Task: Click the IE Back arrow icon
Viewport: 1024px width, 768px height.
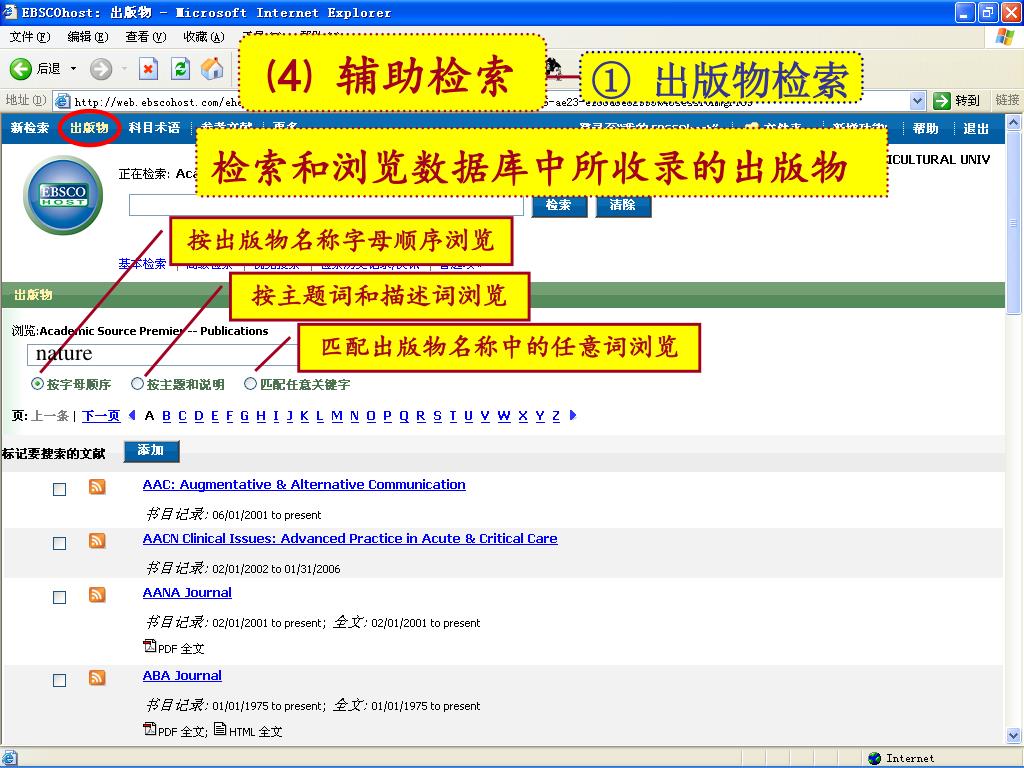Action: 20,69
